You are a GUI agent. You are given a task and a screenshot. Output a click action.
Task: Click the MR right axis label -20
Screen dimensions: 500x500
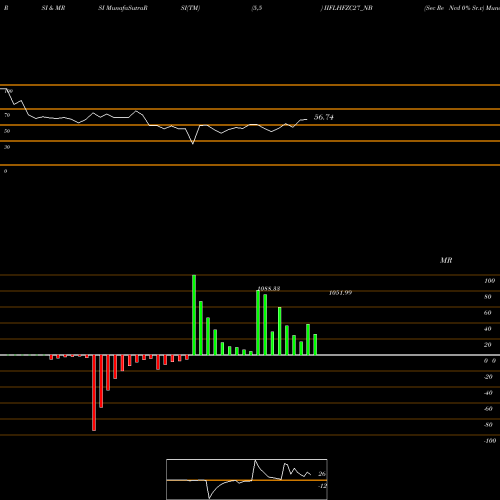tap(488, 377)
